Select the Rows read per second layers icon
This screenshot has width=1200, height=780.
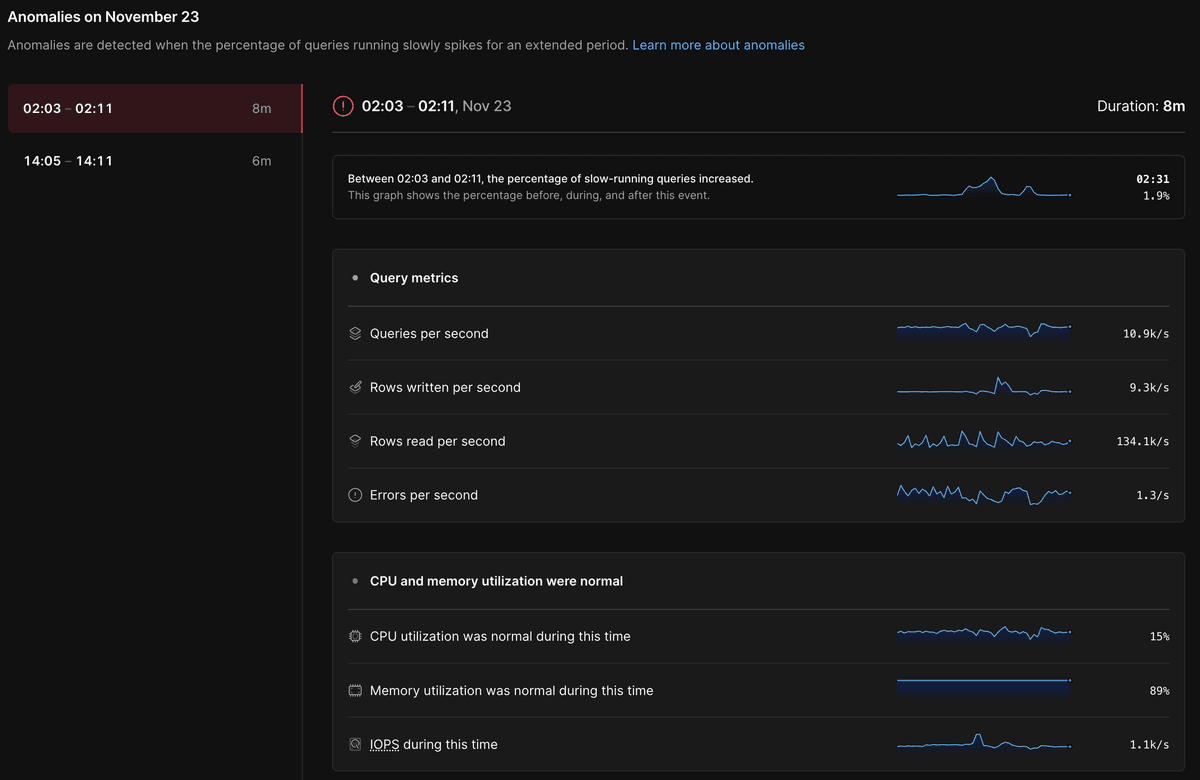[355, 441]
